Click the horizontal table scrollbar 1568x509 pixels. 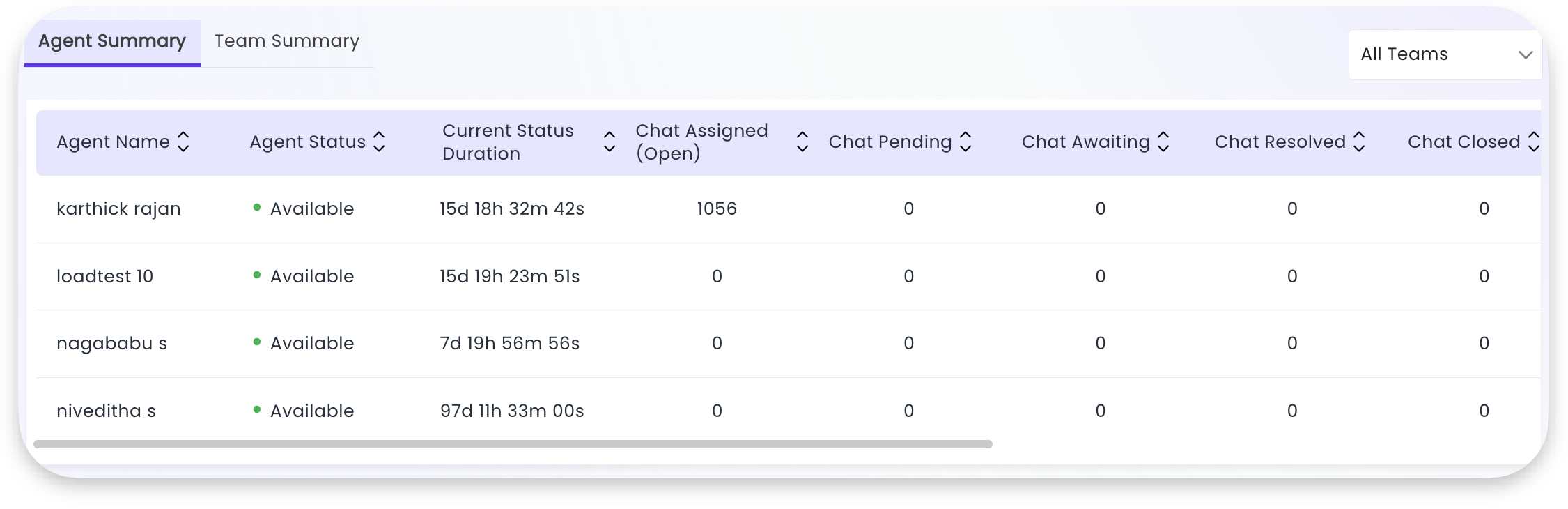coord(513,444)
